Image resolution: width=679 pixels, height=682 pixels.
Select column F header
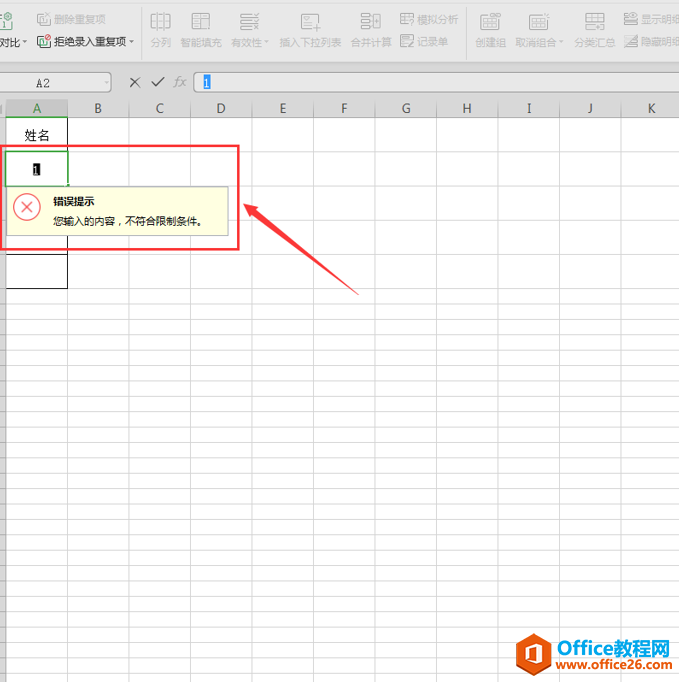pyautogui.click(x=344, y=108)
